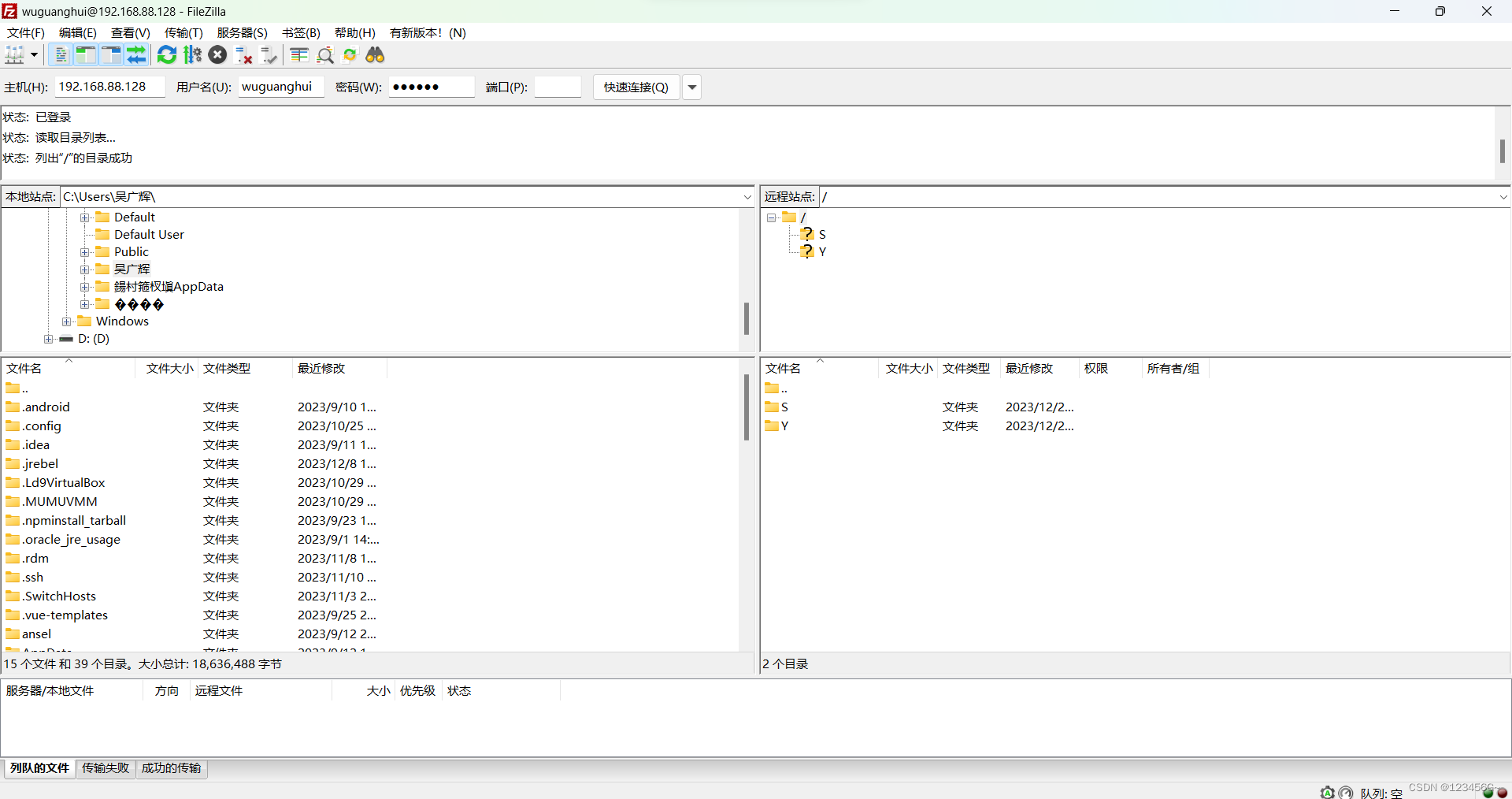Switch to the 成功的传输 tab

[172, 768]
